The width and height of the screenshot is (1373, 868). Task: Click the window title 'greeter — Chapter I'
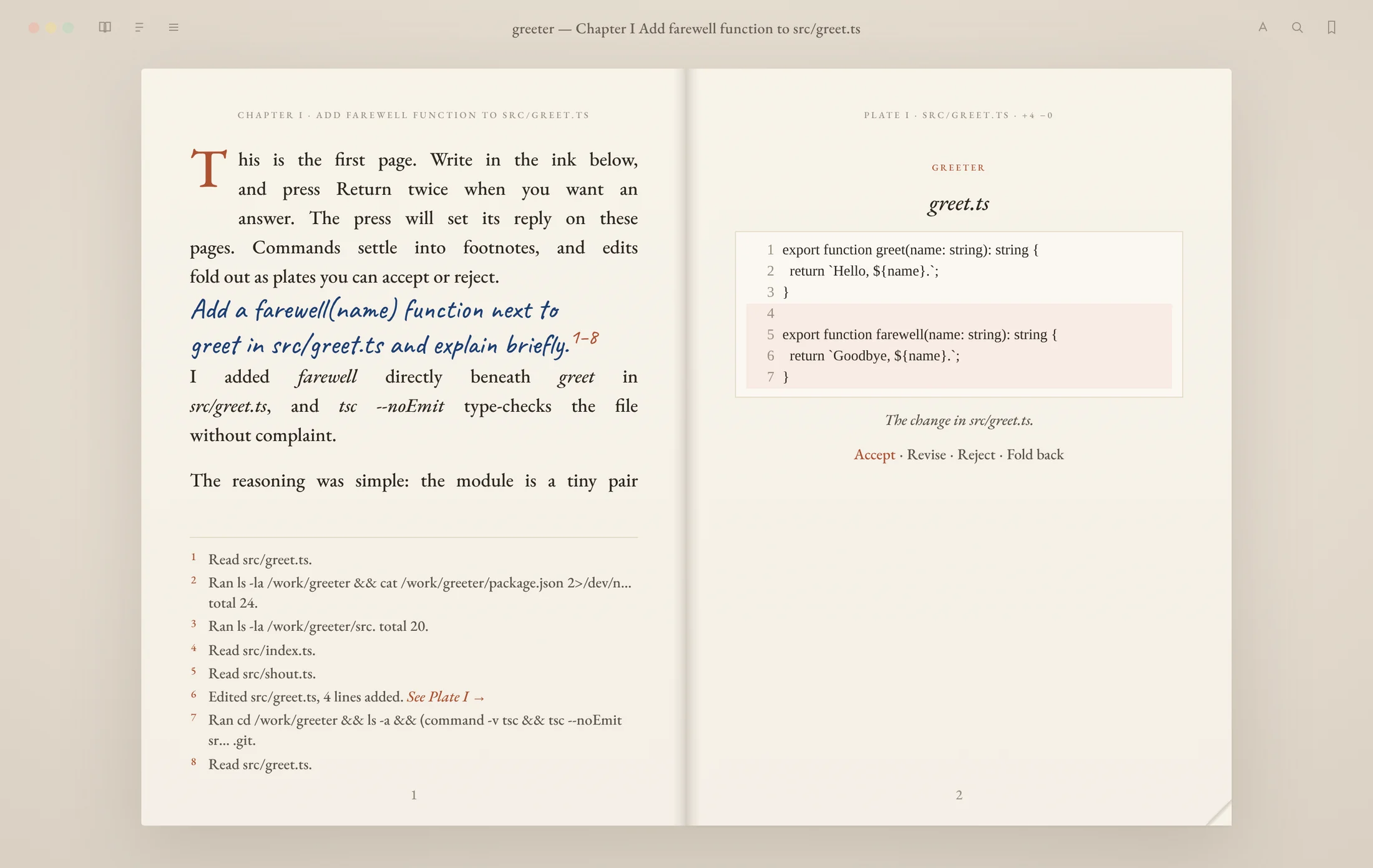pyautogui.click(x=686, y=29)
